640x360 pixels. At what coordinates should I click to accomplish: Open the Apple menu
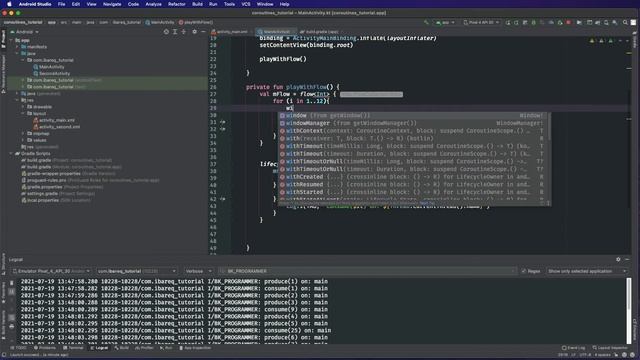click(x=9, y=4)
